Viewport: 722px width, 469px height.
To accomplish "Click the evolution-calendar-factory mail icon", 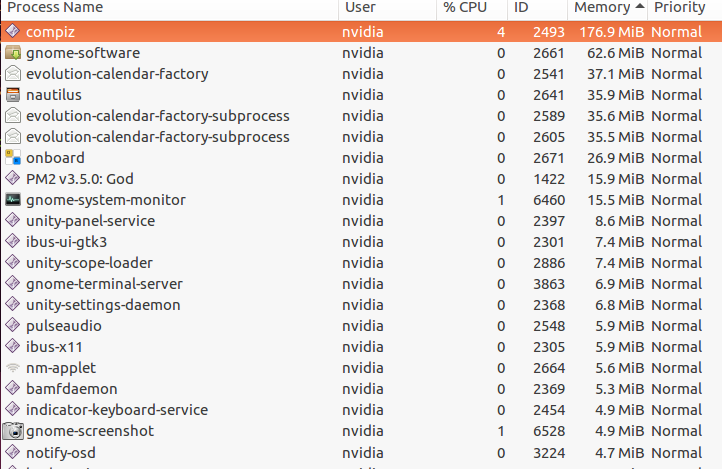I will (x=13, y=74).
